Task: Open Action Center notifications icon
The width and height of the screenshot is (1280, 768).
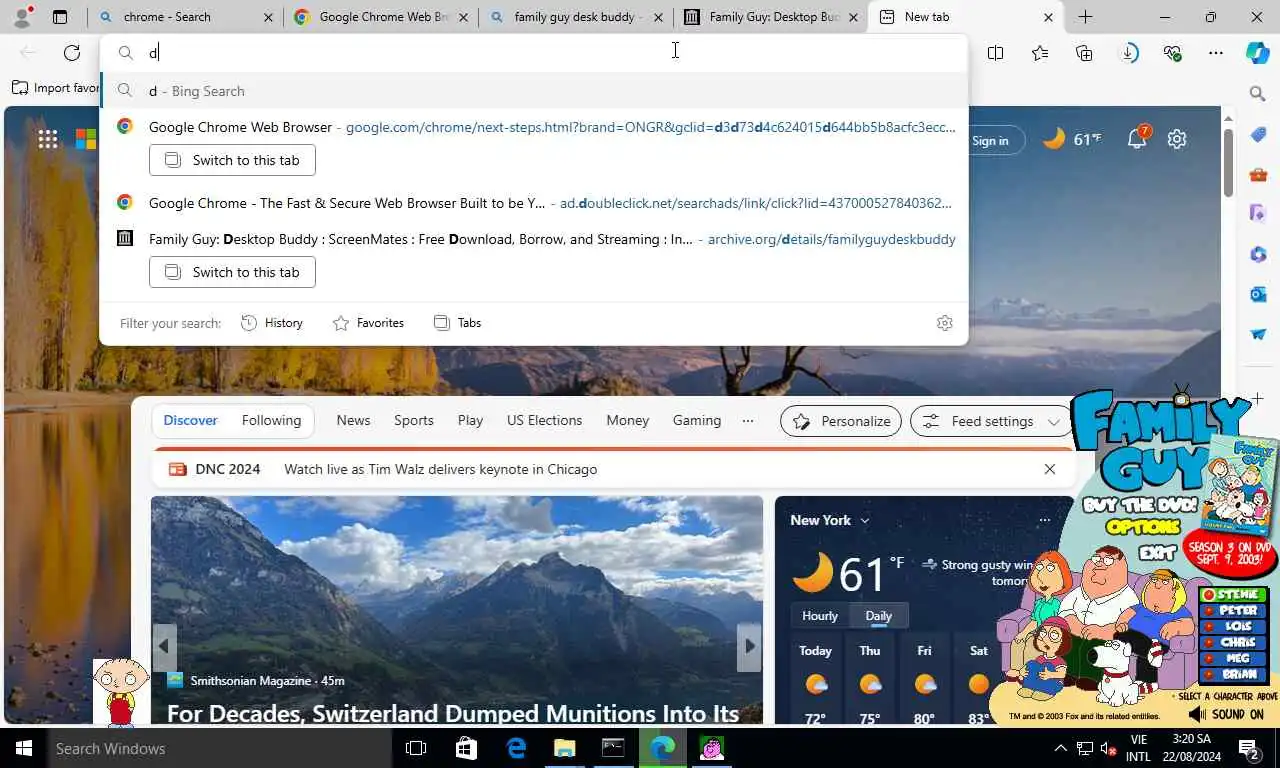Action: (1249, 748)
